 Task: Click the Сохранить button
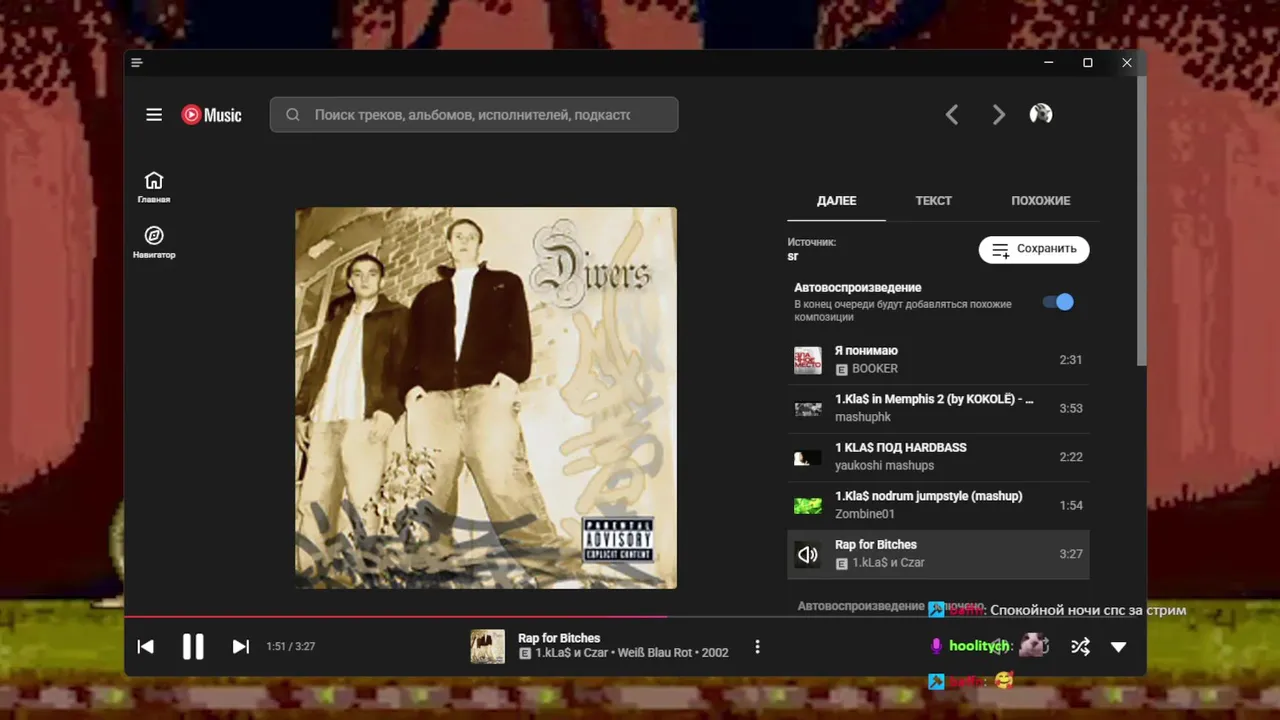pos(1034,249)
